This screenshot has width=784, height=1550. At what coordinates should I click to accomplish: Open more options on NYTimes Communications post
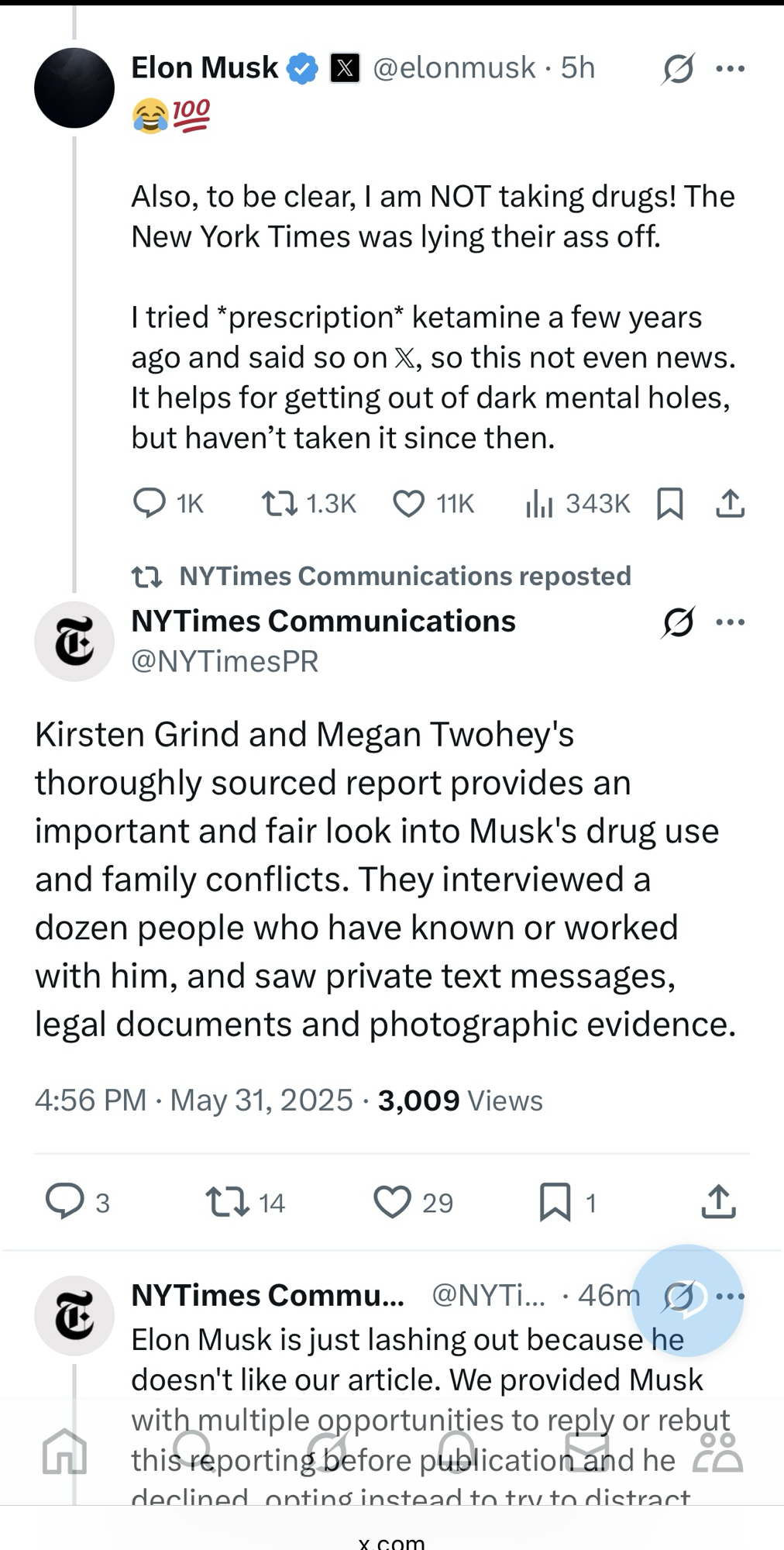(731, 622)
